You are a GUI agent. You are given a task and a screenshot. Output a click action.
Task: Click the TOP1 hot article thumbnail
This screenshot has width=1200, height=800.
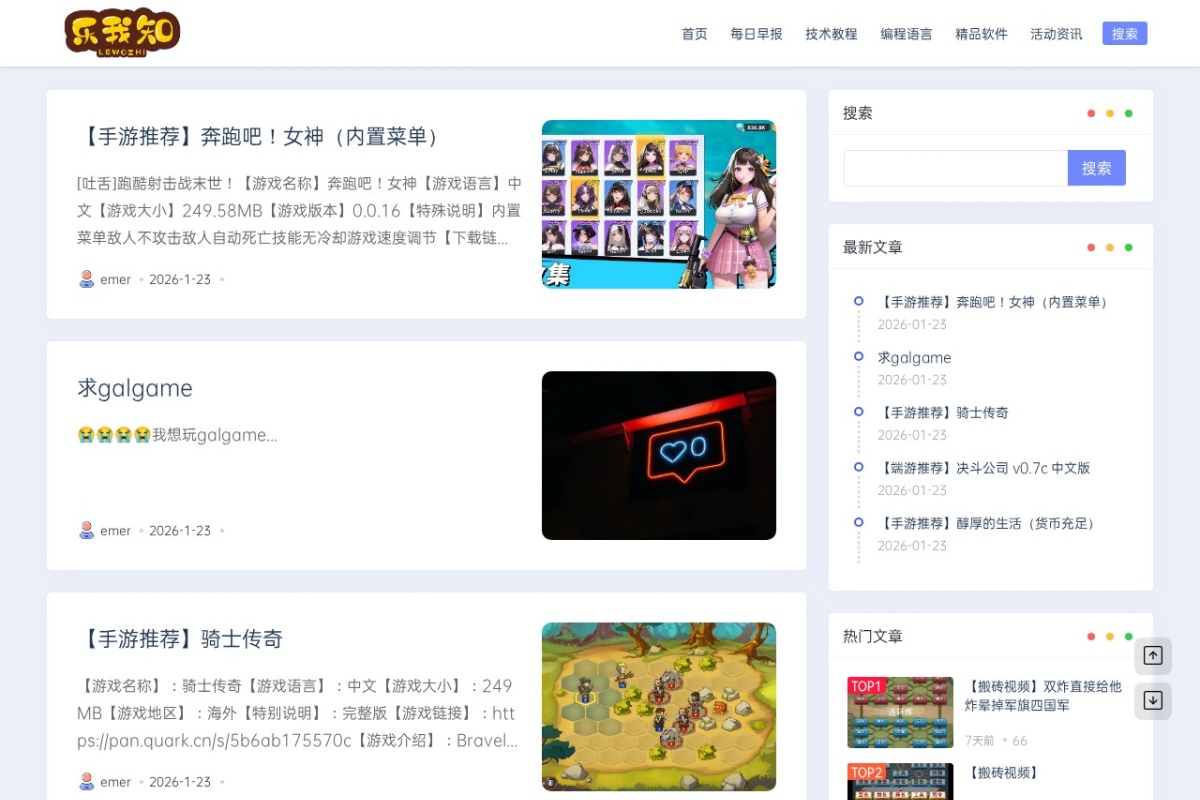[901, 712]
